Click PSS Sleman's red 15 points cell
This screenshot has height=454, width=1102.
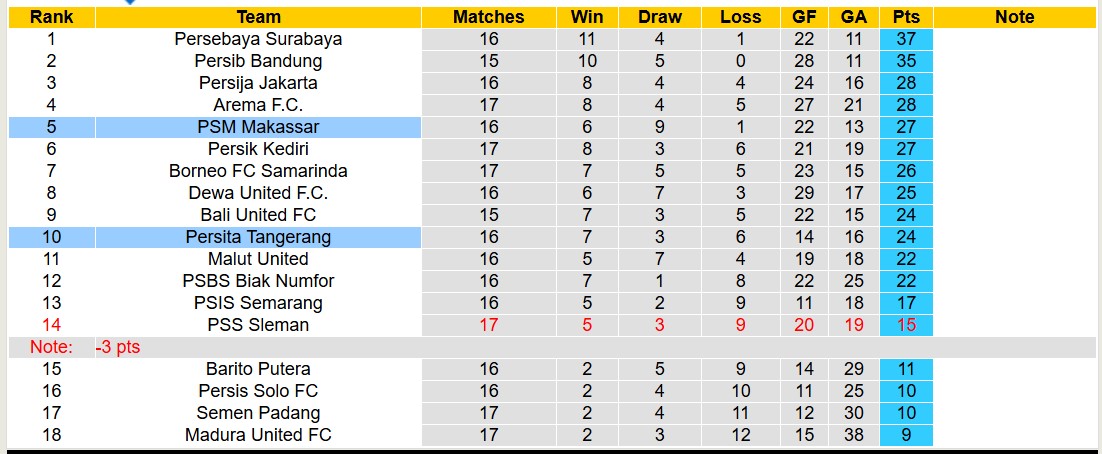[906, 325]
